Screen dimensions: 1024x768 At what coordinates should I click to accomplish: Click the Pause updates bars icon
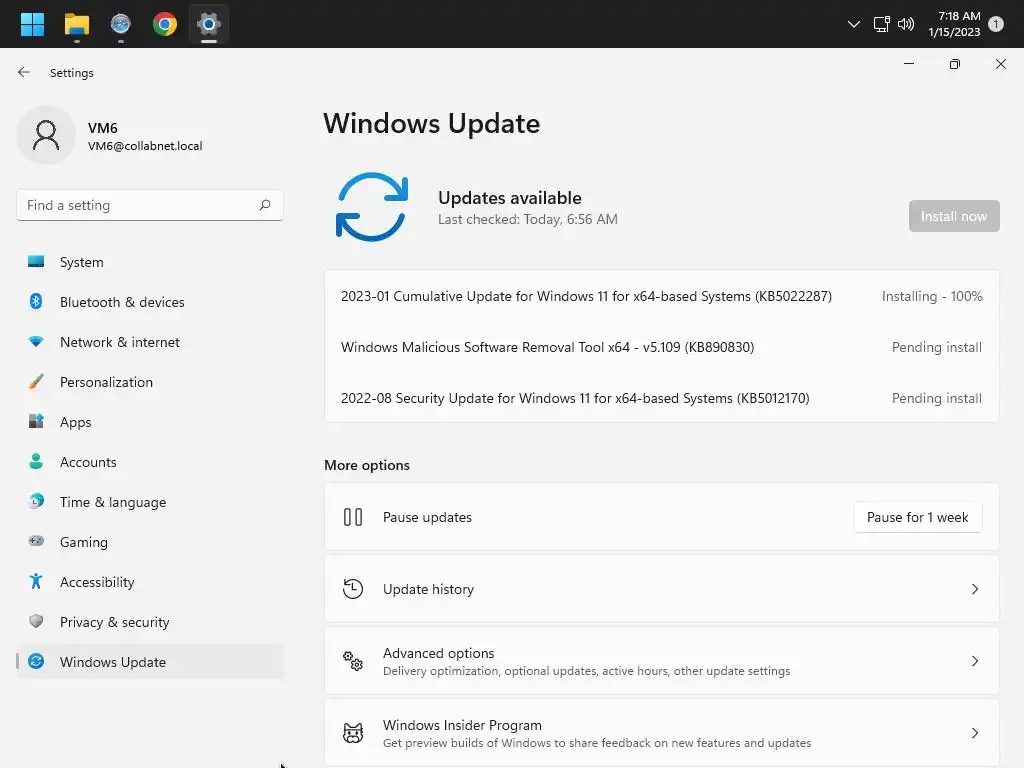(x=353, y=517)
